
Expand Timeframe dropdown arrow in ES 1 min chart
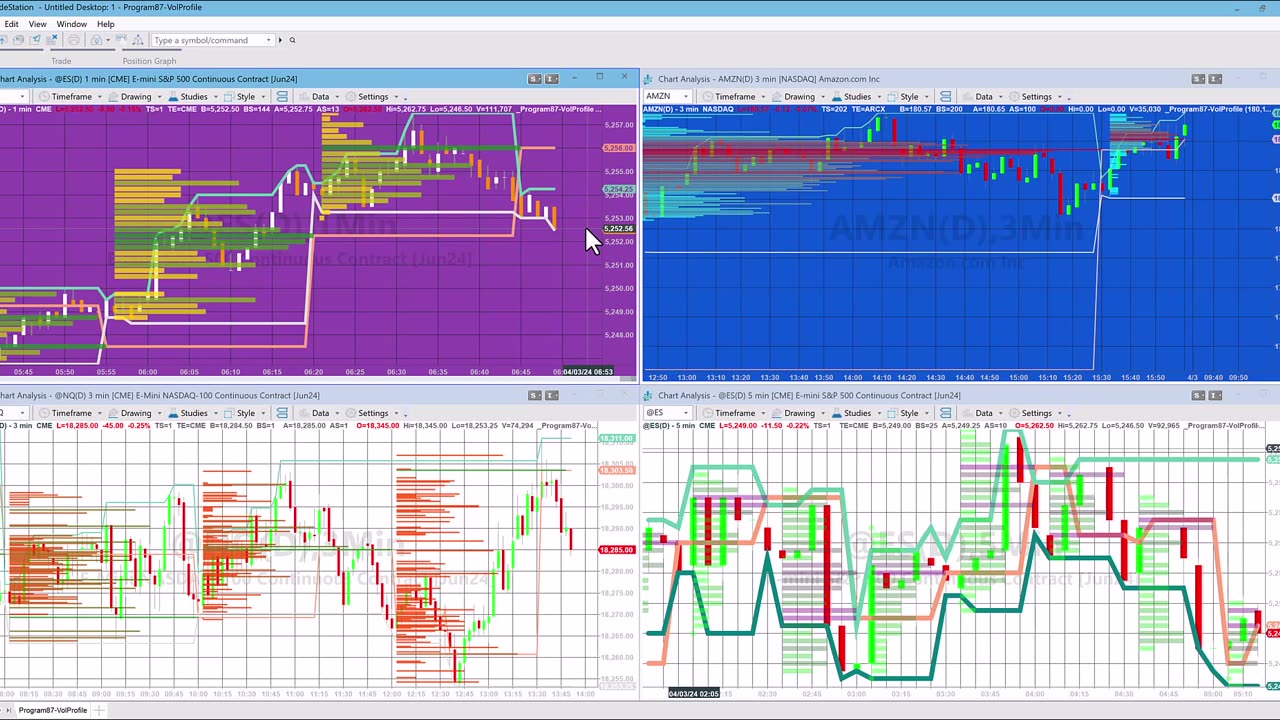(x=99, y=97)
